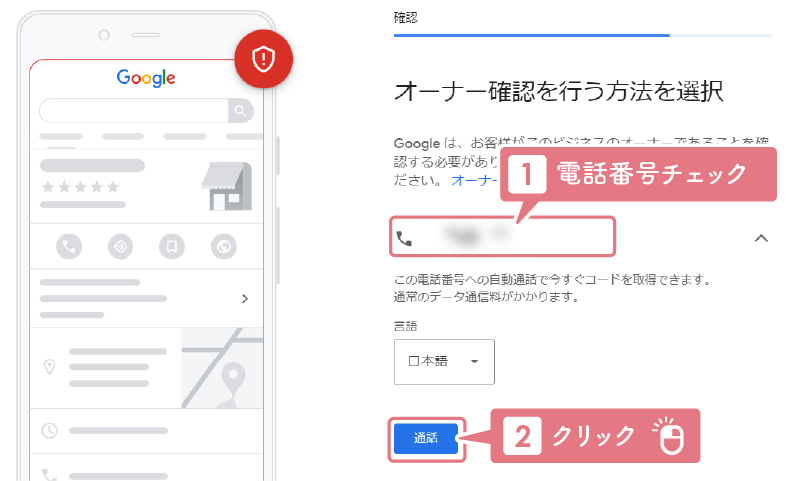Click the phone call icon in mockup
This screenshot has width=800, height=481.
[69, 247]
